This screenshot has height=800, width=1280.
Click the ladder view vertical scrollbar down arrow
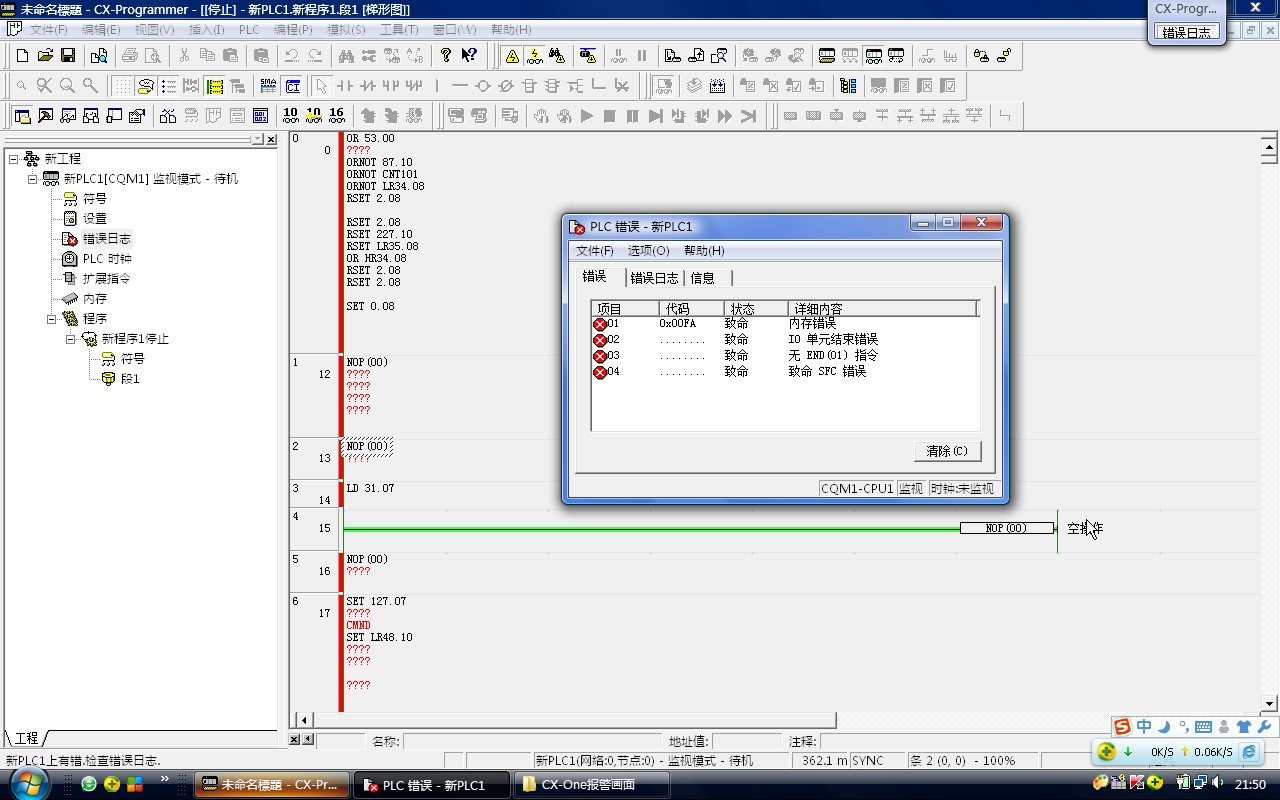tap(1269, 703)
